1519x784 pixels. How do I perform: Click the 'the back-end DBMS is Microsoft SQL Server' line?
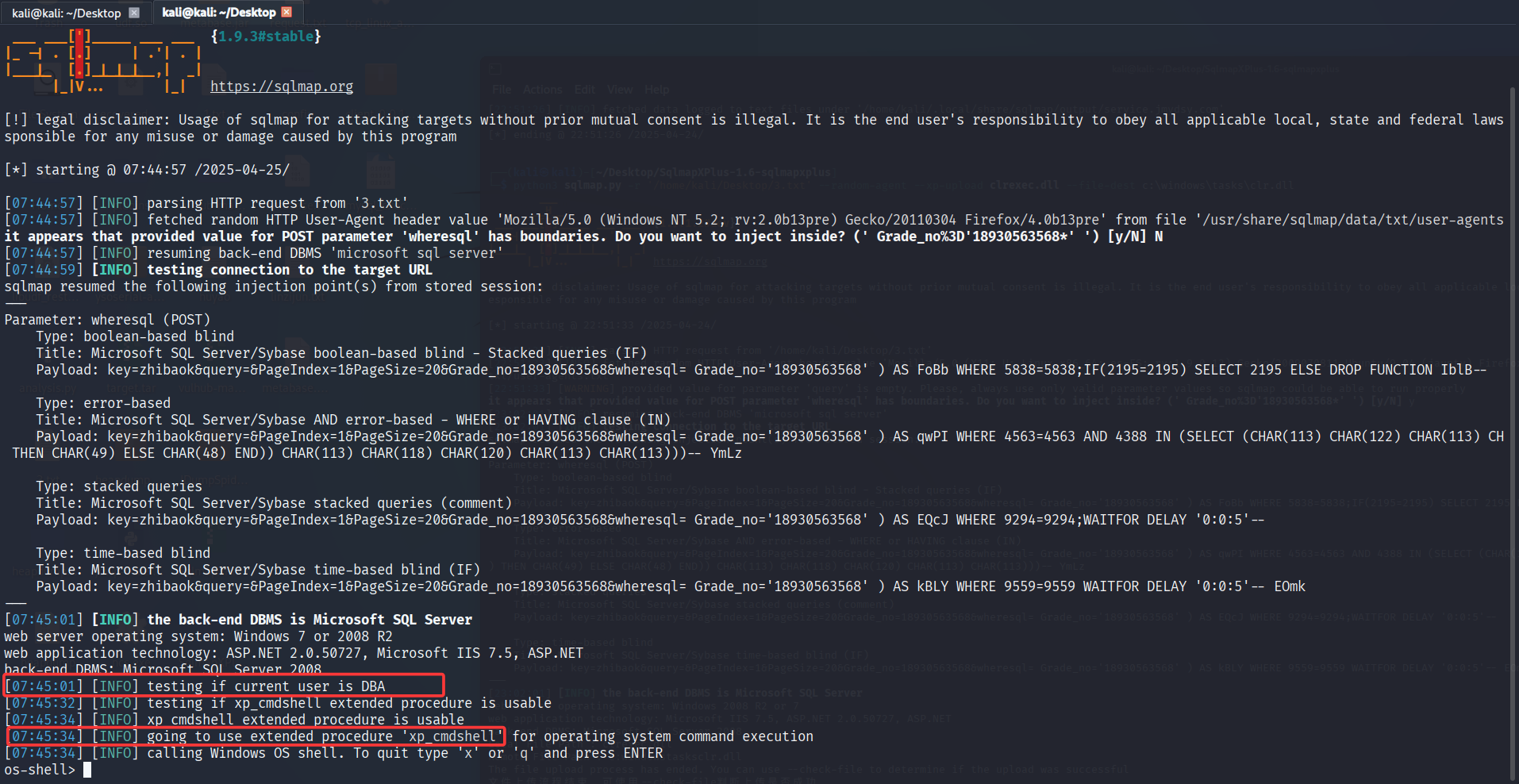(238, 620)
